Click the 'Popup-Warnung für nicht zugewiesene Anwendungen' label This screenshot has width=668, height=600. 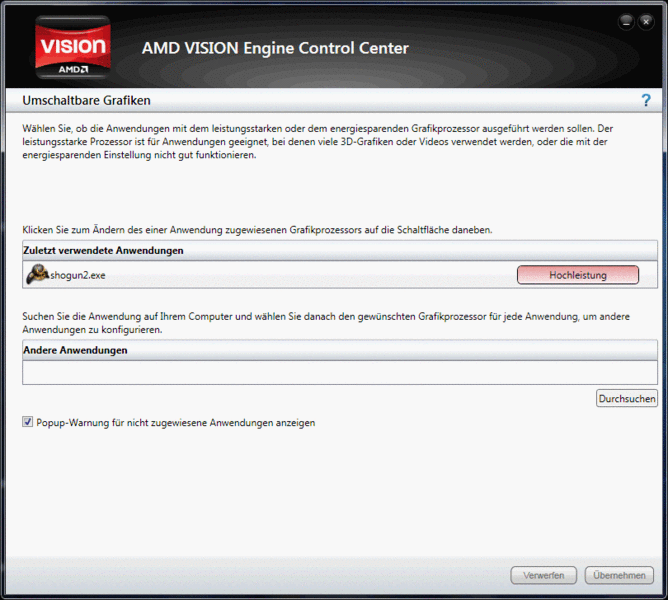(176, 423)
